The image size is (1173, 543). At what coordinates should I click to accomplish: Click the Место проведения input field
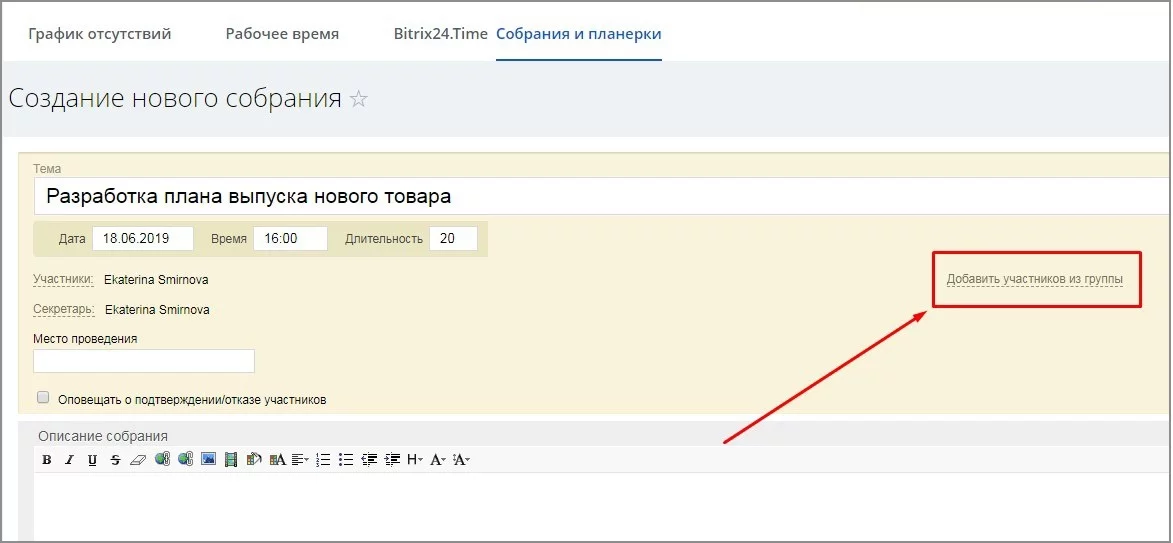tap(144, 361)
